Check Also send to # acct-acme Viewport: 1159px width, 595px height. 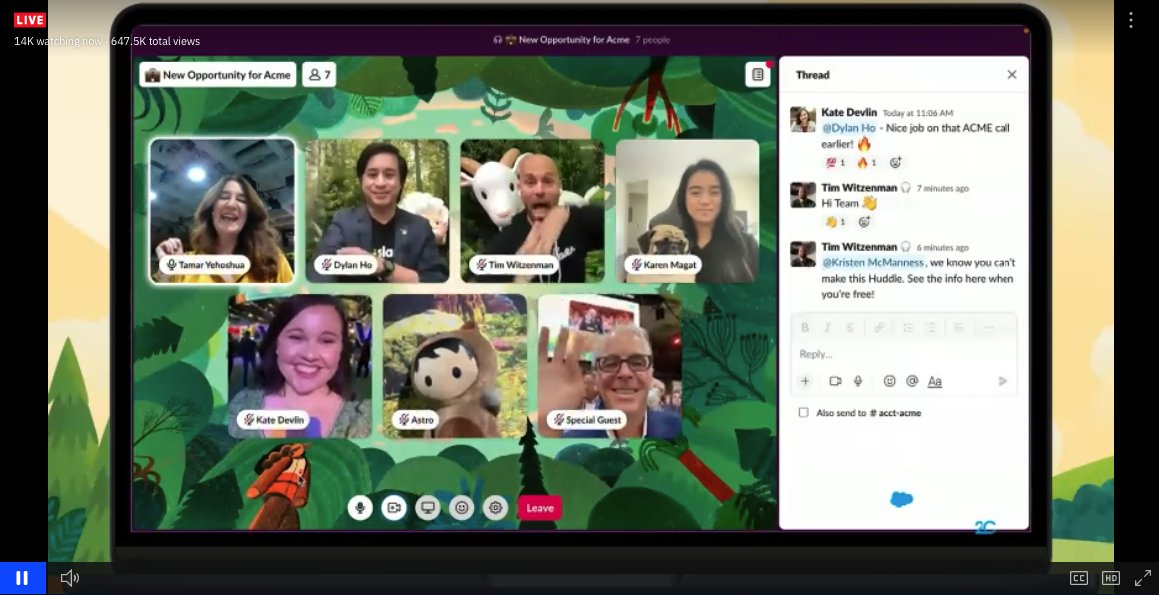[x=803, y=412]
